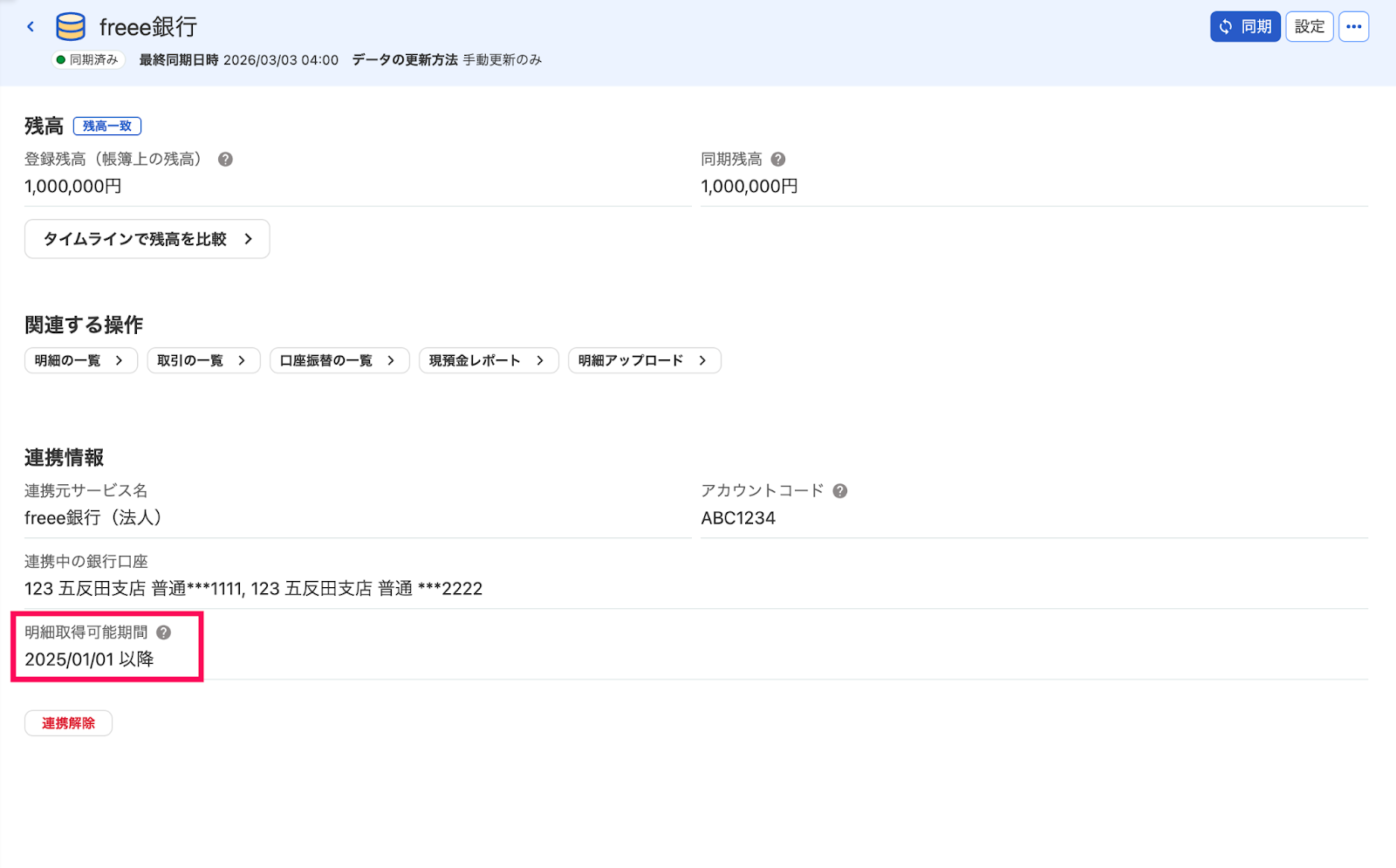The height and width of the screenshot is (868, 1396).
Task: Open 口座振替の一覧 link
Action: click(x=339, y=361)
